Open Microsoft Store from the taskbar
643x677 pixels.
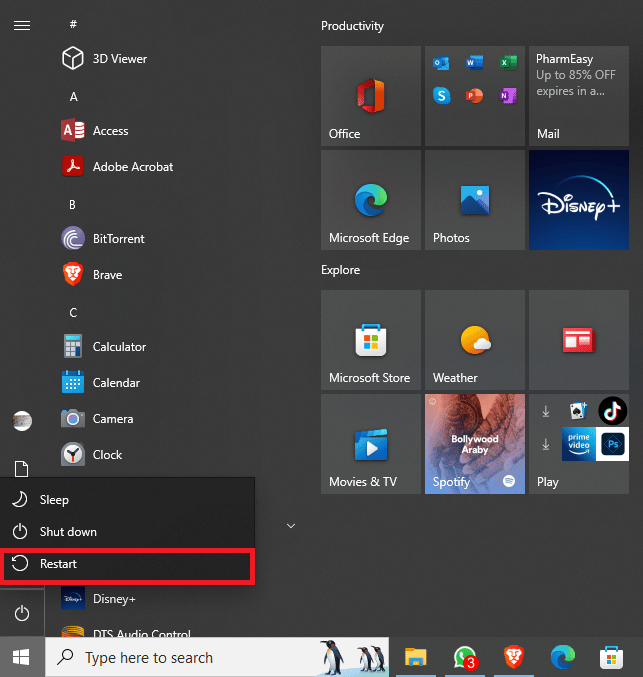[x=611, y=657]
